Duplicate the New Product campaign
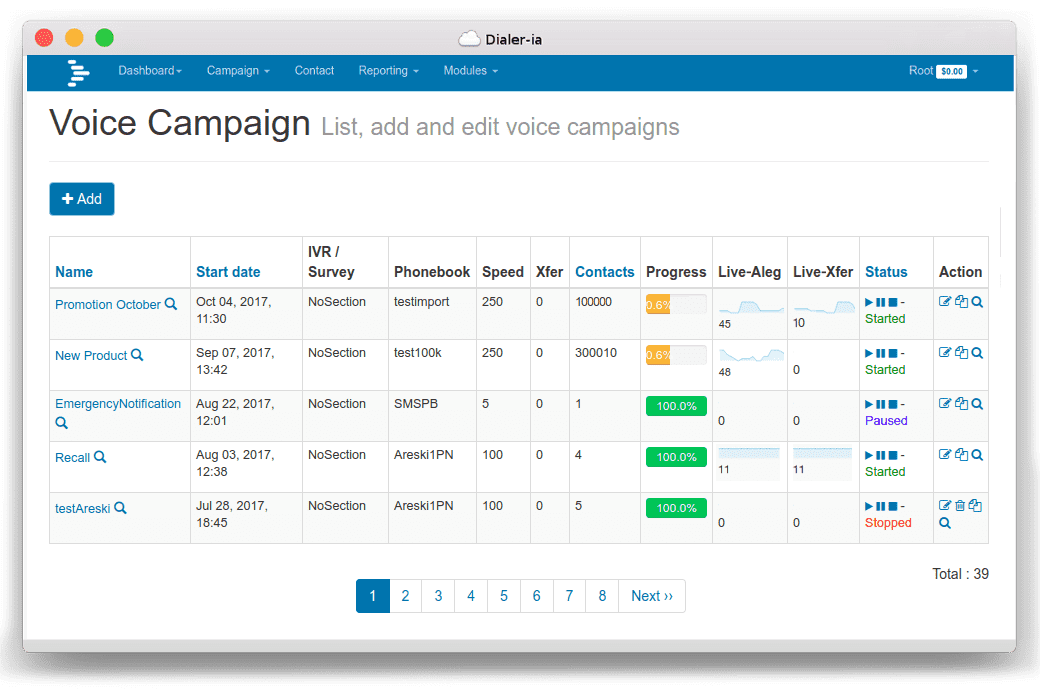This screenshot has width=1040, height=697. coord(961,353)
